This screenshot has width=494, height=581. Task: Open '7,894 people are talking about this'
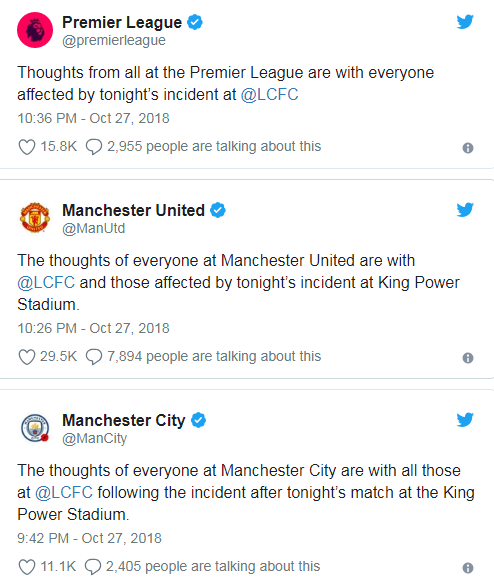click(x=214, y=356)
